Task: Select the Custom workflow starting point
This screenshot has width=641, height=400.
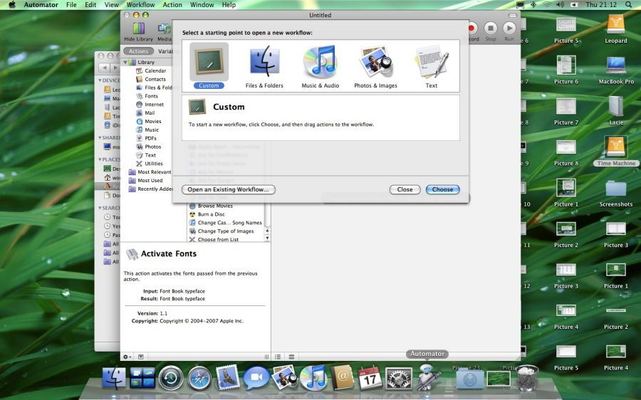Action: pos(209,66)
